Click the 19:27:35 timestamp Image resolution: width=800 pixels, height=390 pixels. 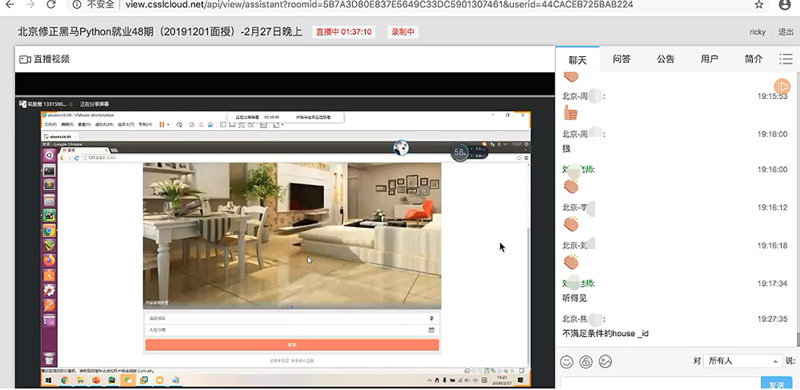[x=772, y=319]
